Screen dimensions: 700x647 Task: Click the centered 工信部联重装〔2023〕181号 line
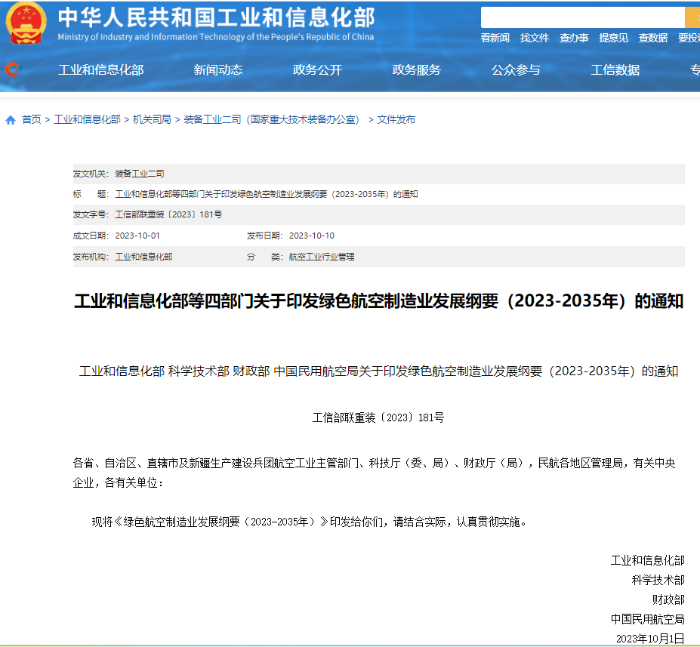[x=378, y=418]
